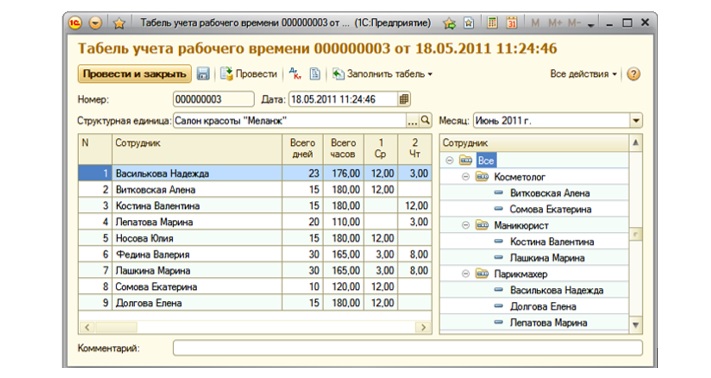Viewport: 711px width, 378px height.
Task: Select 'Витковская Алена' in employee tree
Action: point(550,193)
